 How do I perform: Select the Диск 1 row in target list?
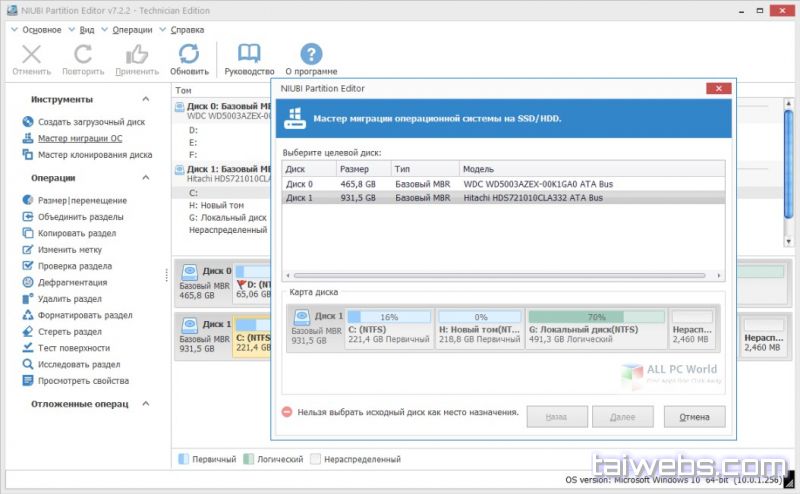(503, 197)
